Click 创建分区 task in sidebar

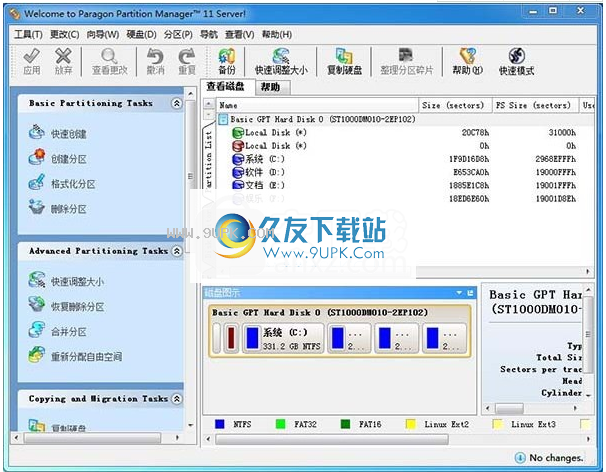click(x=69, y=159)
